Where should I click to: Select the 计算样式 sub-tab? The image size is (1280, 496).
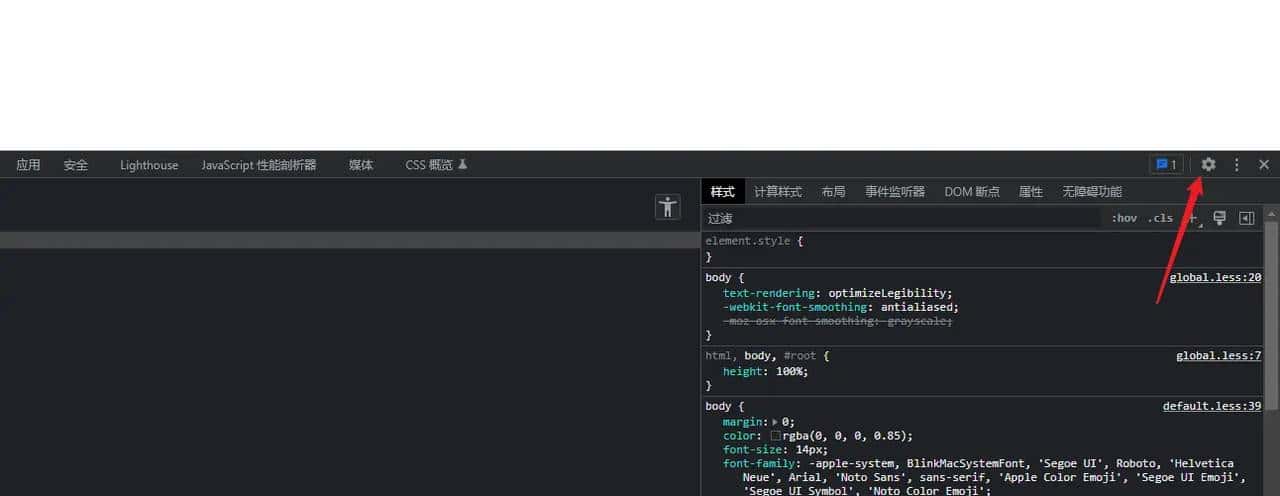tap(778, 191)
